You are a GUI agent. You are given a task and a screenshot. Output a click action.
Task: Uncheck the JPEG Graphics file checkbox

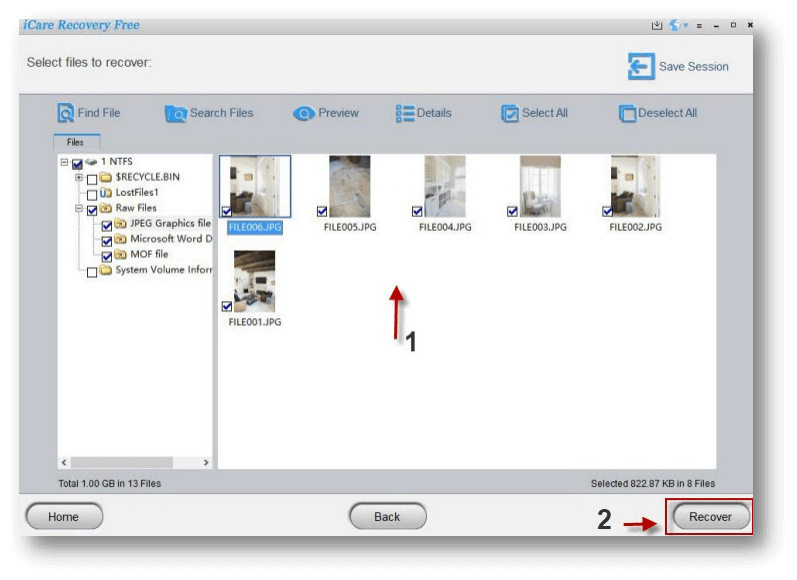tap(107, 226)
